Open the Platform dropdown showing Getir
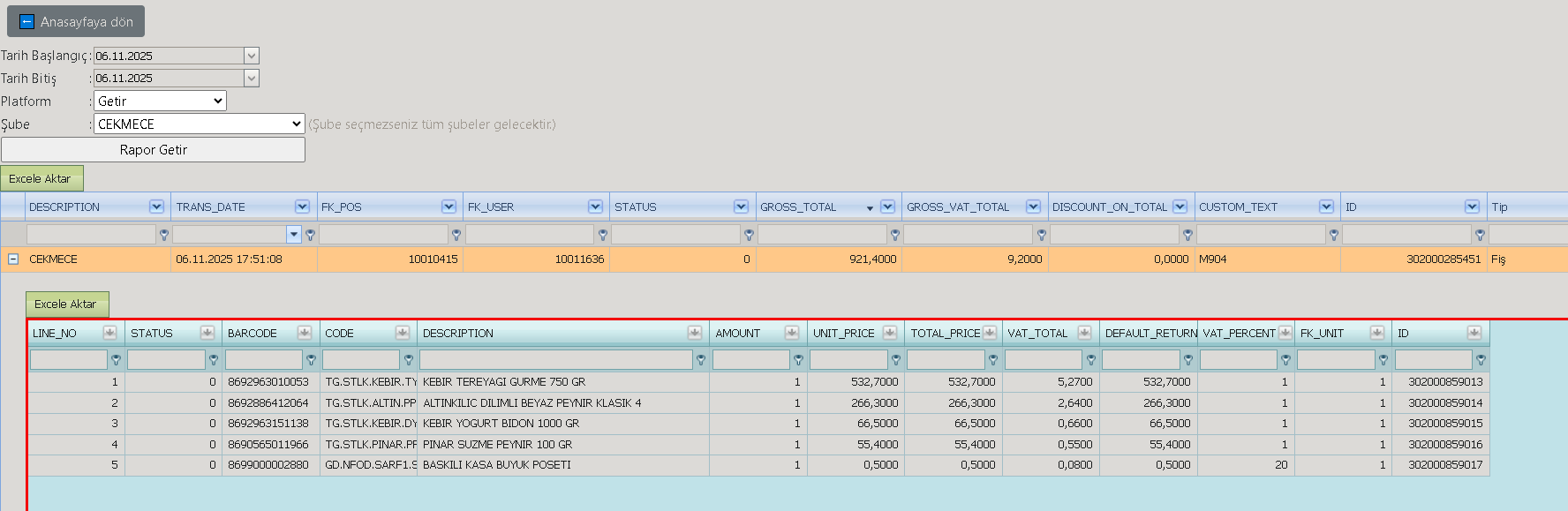Image resolution: width=1568 pixels, height=511 pixels. (x=160, y=101)
